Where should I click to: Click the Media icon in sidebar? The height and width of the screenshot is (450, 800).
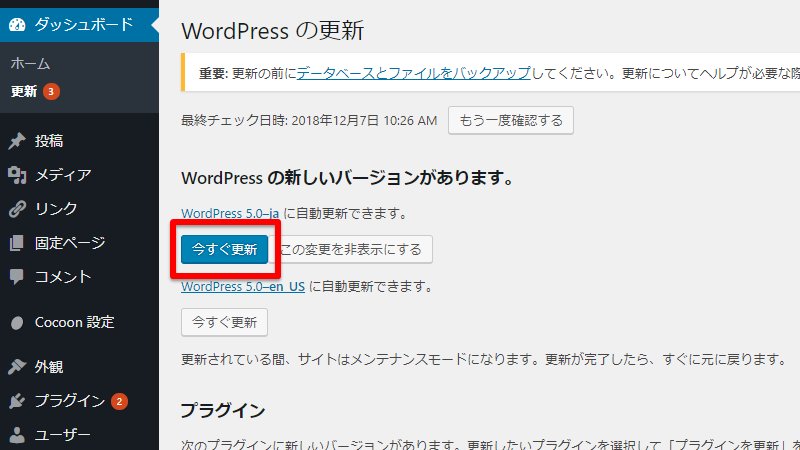17,175
